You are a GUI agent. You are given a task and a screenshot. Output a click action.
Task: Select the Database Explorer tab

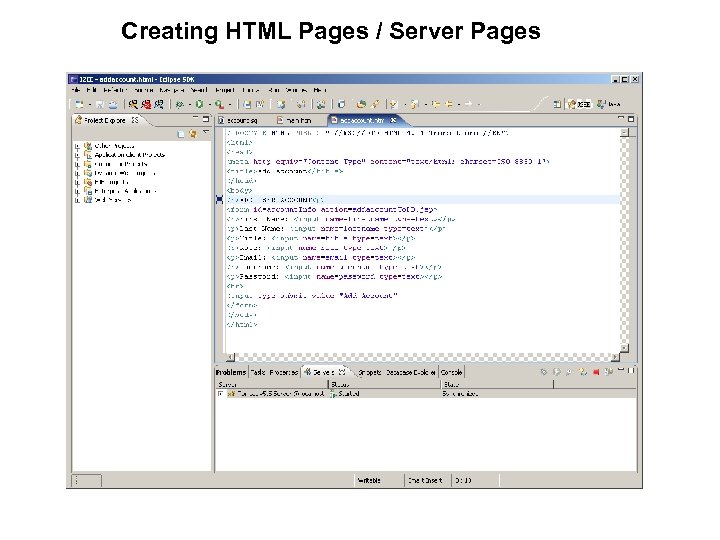(411, 372)
